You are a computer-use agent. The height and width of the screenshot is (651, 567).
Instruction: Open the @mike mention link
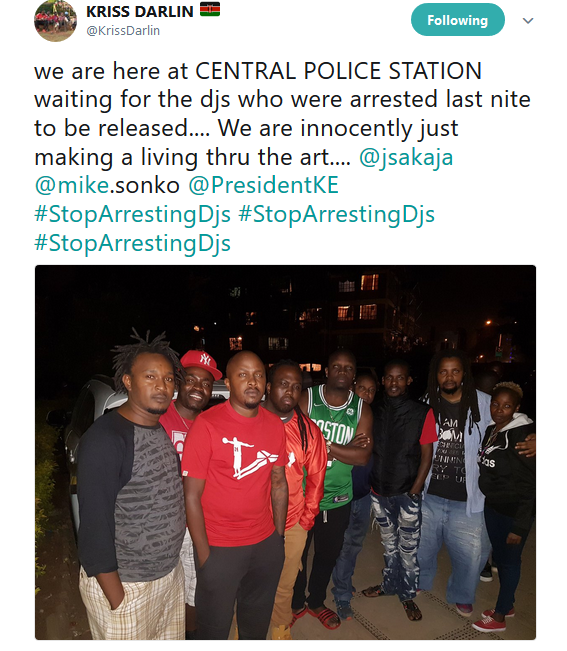point(71,186)
